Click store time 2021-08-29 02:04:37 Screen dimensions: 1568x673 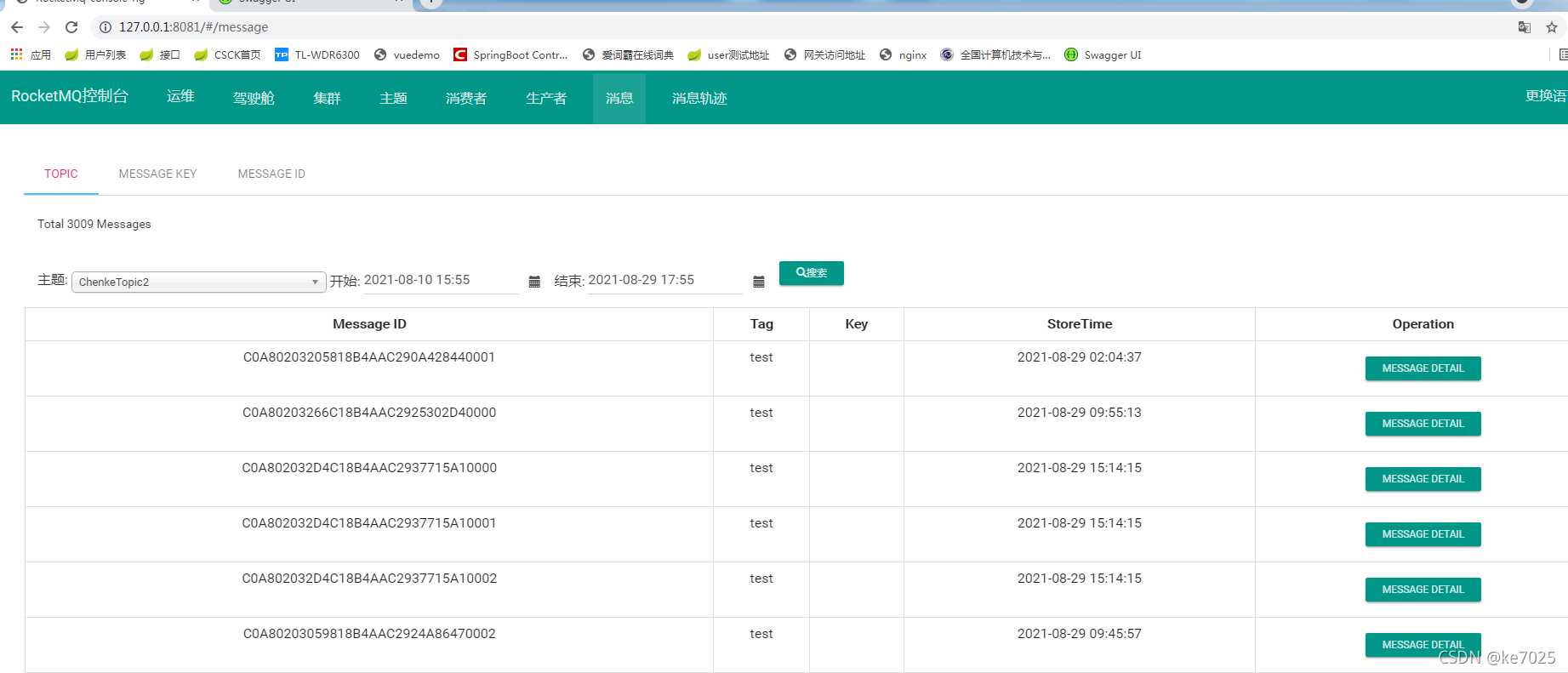click(x=1080, y=357)
